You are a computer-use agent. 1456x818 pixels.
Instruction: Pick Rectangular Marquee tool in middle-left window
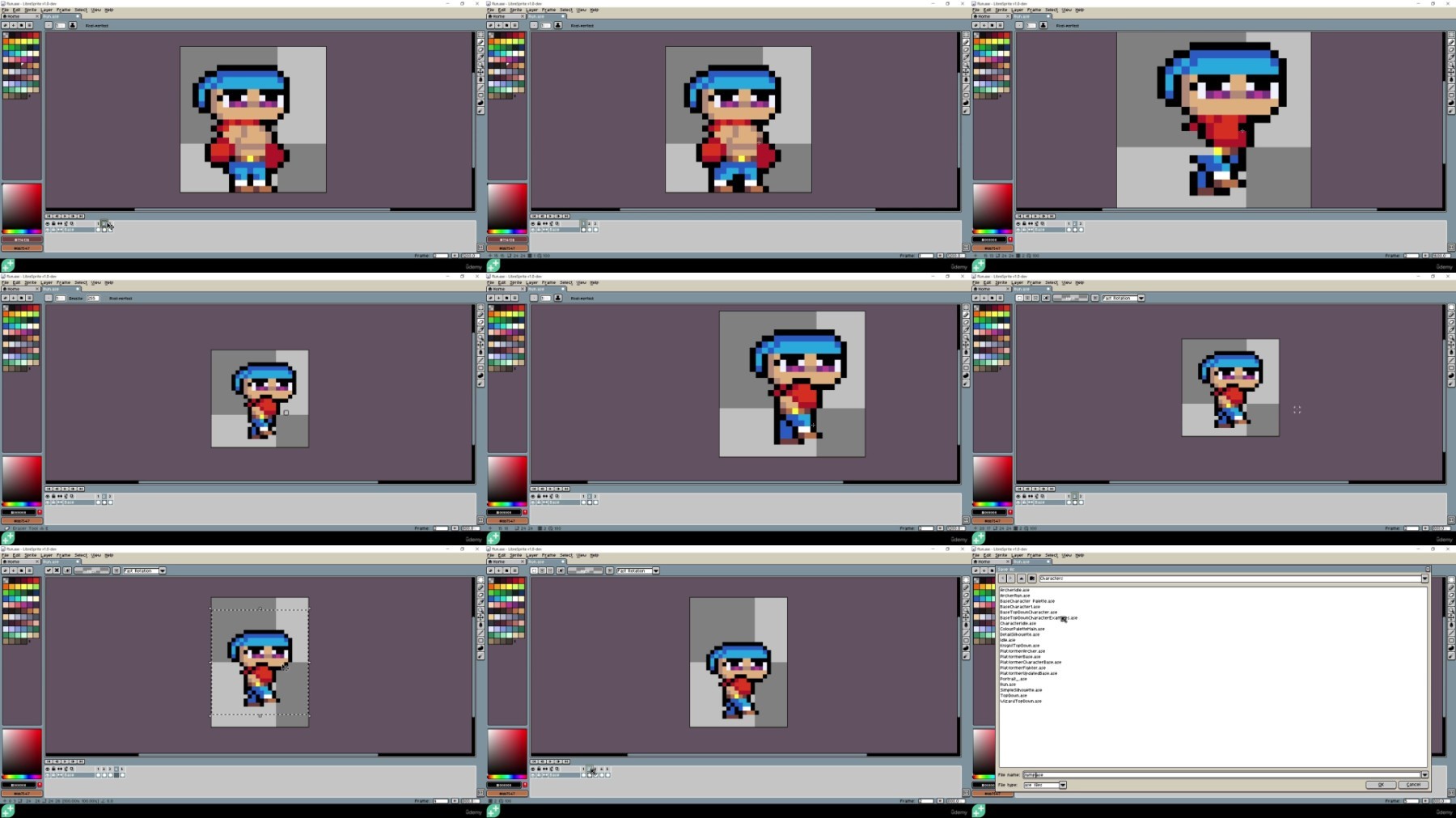click(x=480, y=307)
